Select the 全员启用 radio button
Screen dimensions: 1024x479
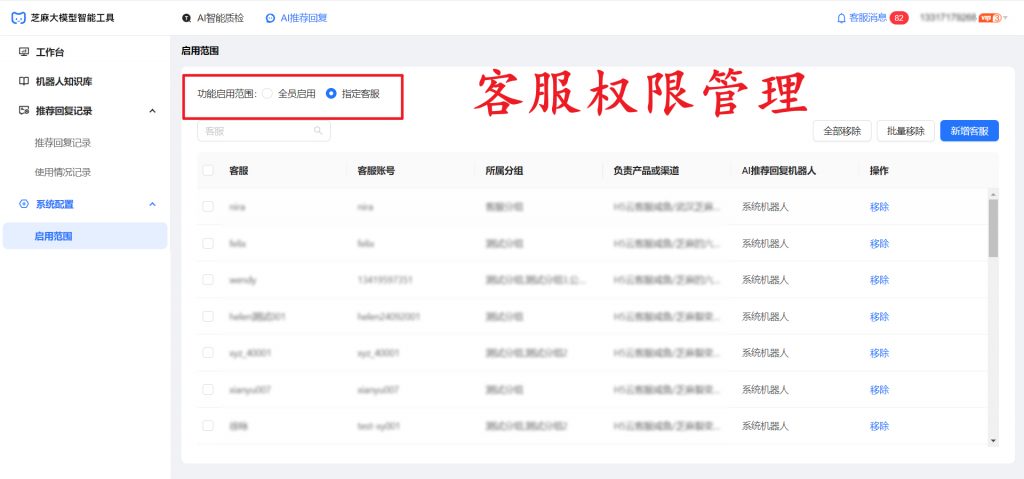pyautogui.click(x=267, y=93)
